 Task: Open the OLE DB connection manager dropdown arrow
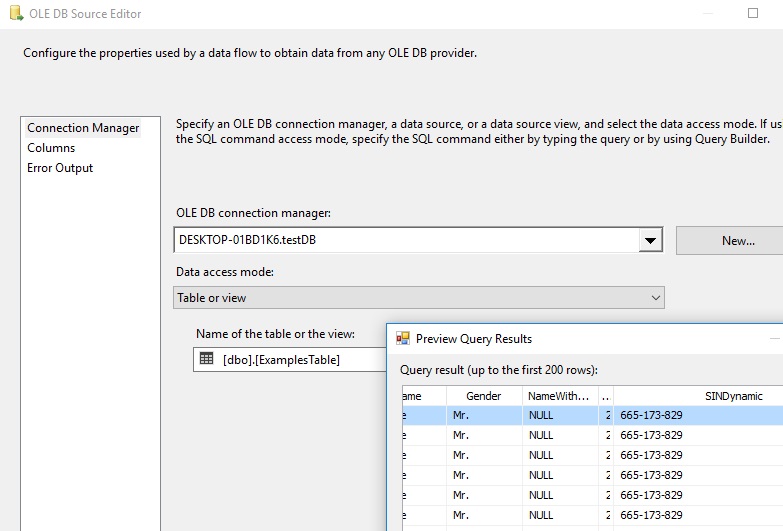point(650,240)
